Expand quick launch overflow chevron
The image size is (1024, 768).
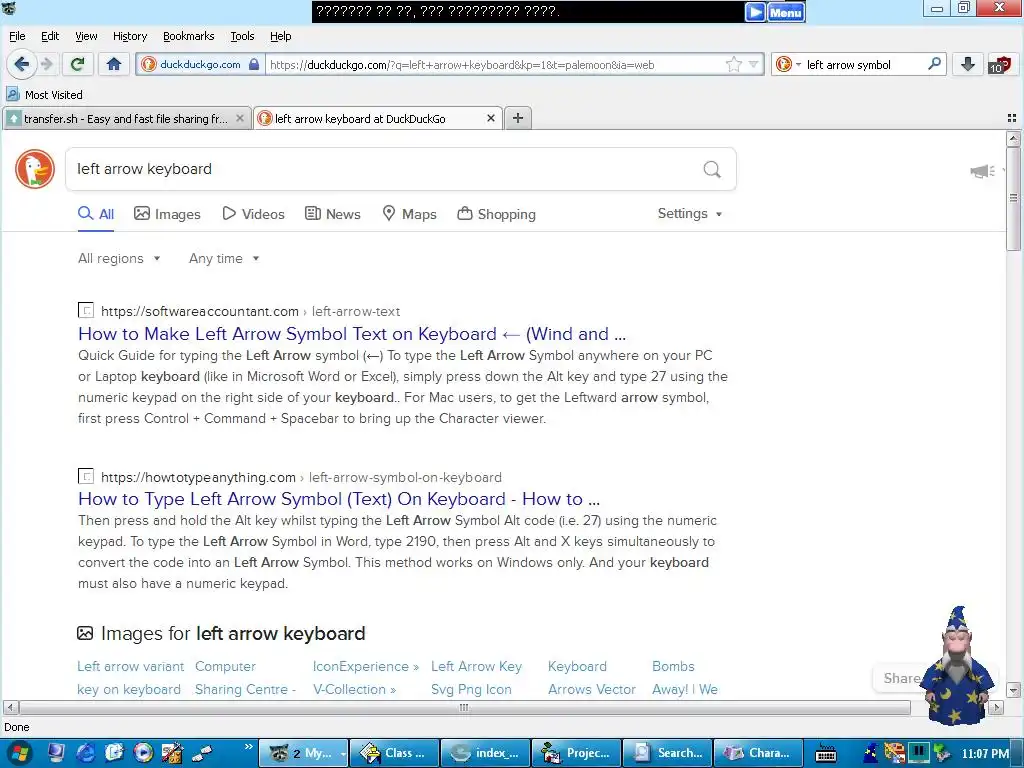pos(248,746)
